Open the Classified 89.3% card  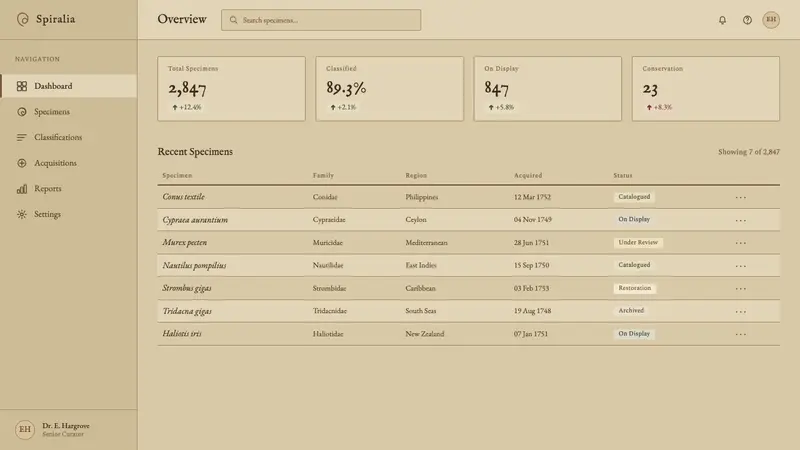[x=390, y=89]
